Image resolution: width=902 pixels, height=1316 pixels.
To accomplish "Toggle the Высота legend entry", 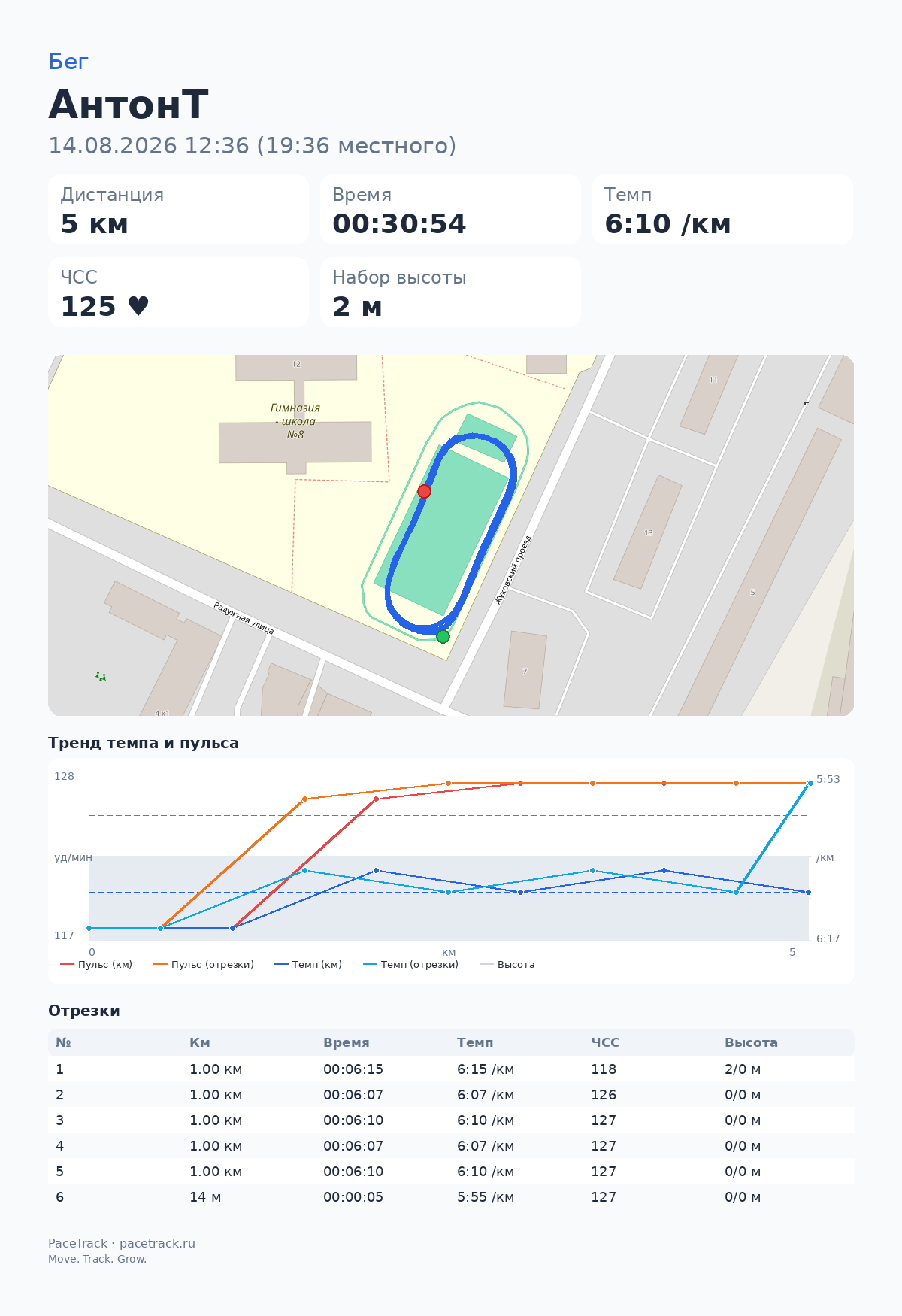I will point(507,964).
